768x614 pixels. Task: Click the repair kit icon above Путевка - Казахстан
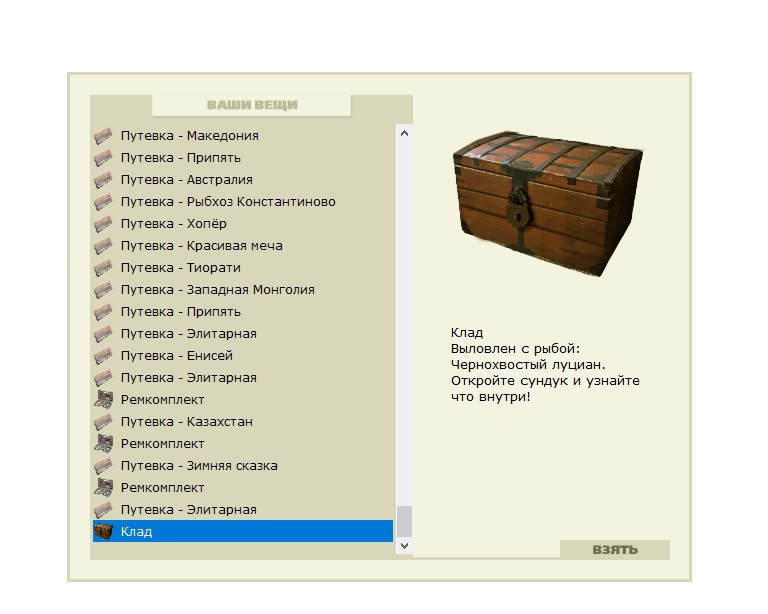click(103, 400)
